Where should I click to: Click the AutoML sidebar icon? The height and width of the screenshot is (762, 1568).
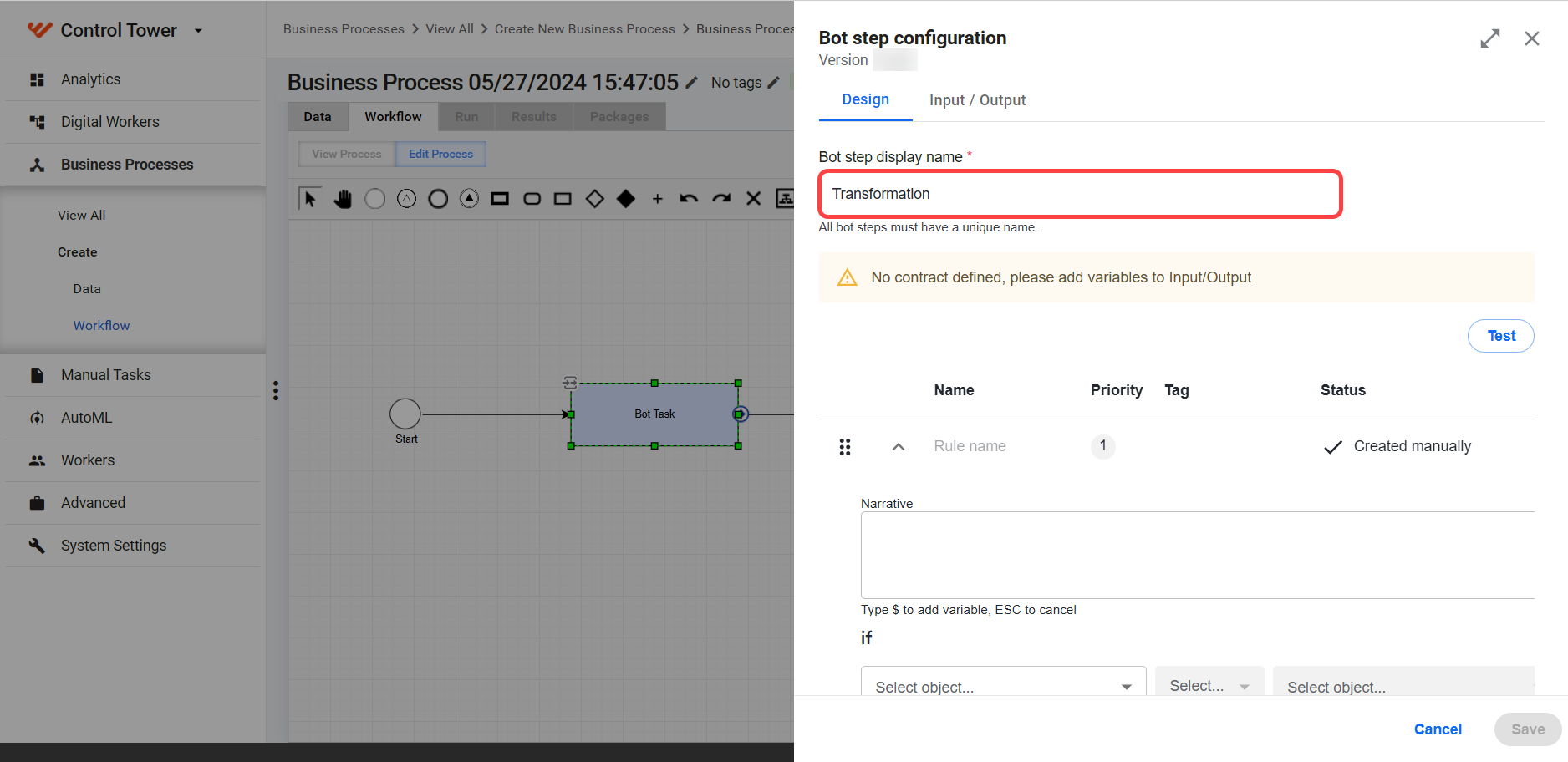37,418
